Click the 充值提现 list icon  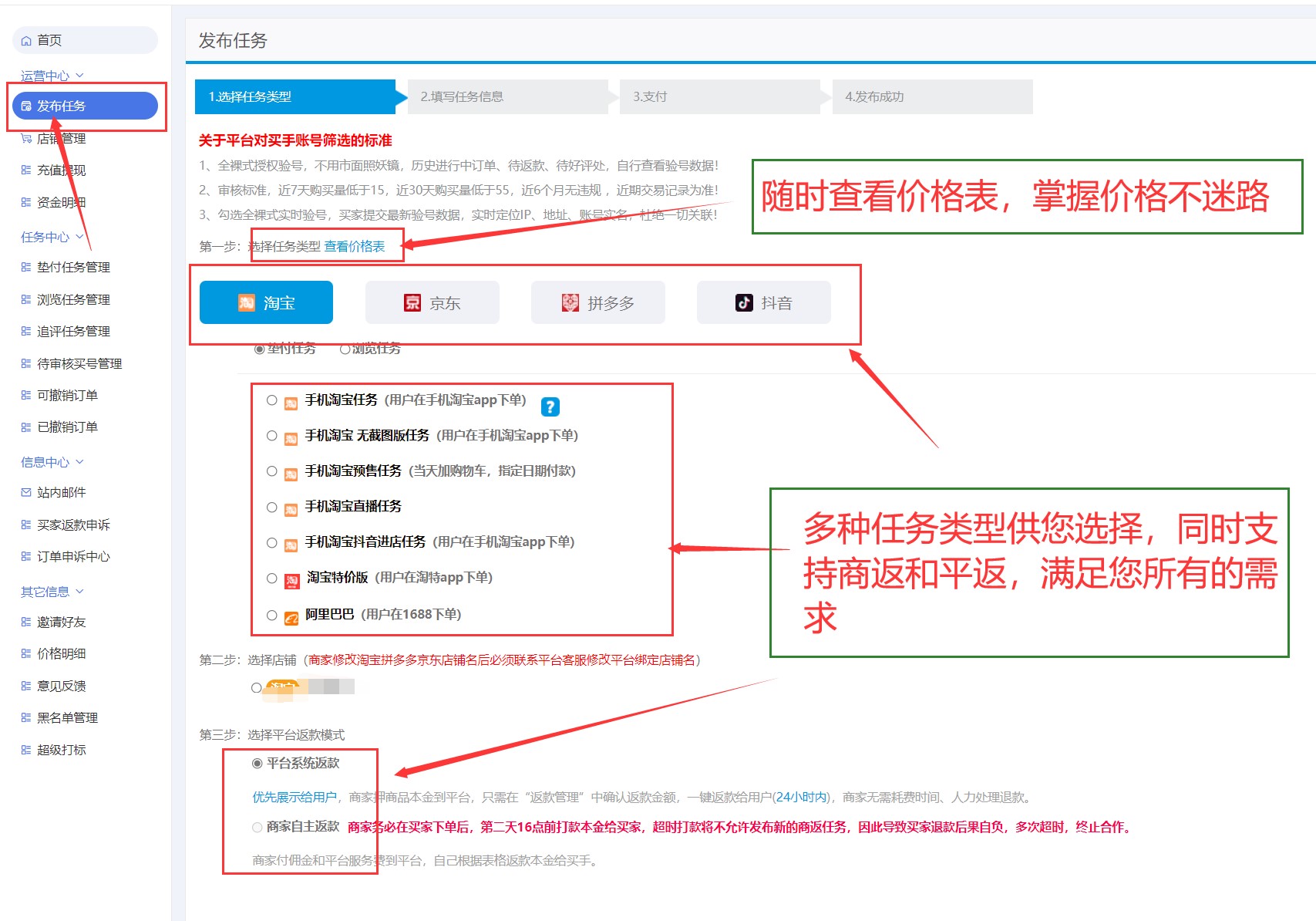(26, 170)
